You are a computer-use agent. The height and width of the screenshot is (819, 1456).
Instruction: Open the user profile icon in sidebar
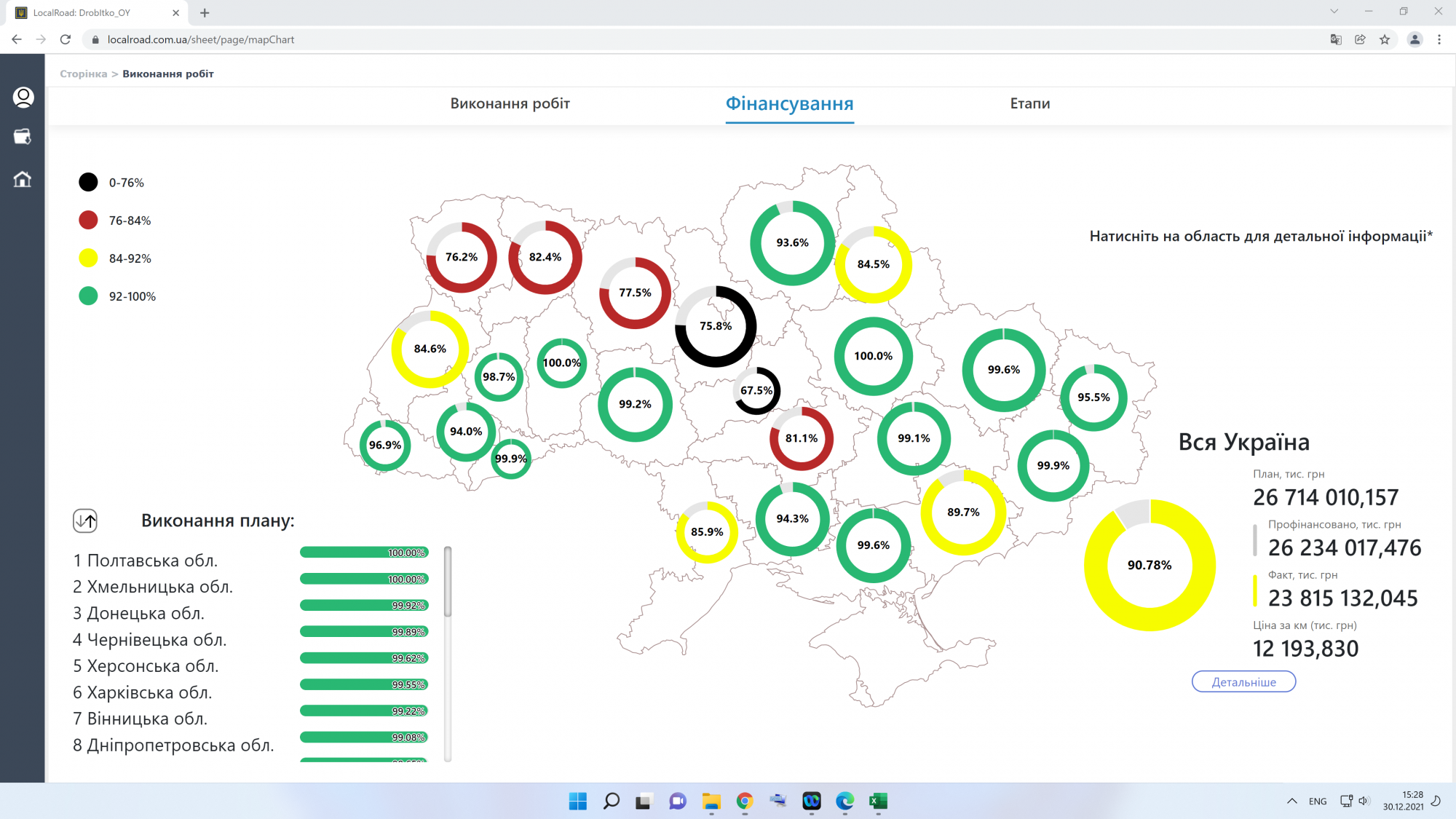tap(23, 97)
